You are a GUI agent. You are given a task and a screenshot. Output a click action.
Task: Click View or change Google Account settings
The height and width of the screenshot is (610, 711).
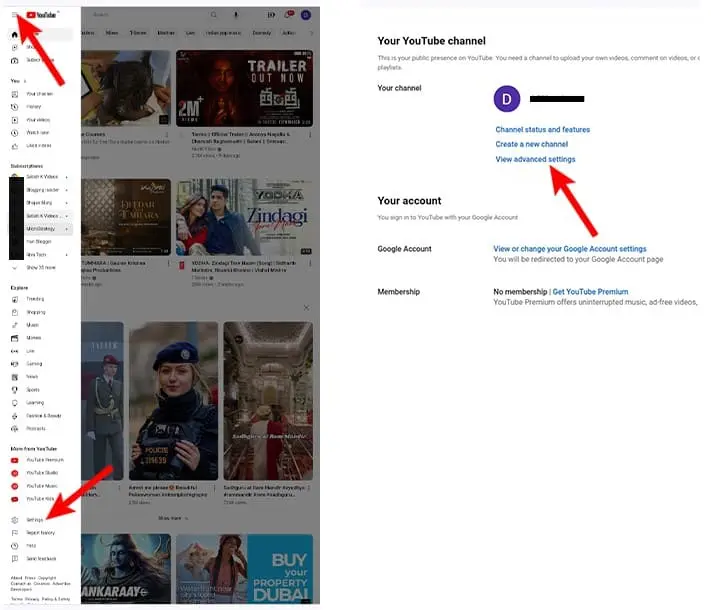tap(570, 249)
